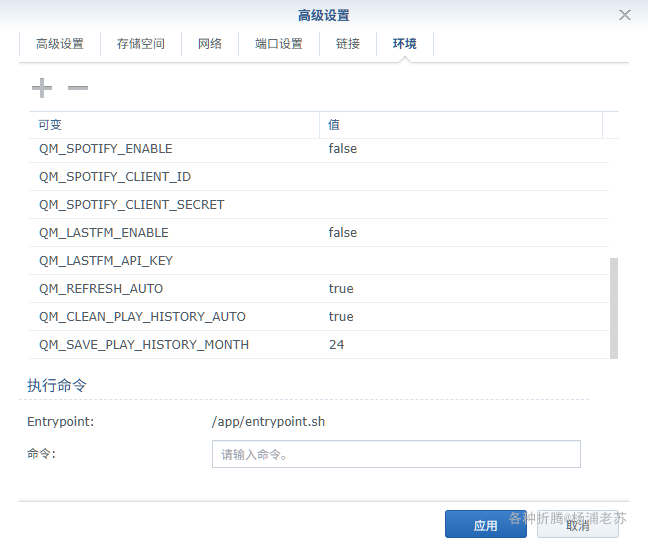Select the QM_SPOTIFY_ENABLE variable row
This screenshot has width=648, height=545.
[319, 149]
